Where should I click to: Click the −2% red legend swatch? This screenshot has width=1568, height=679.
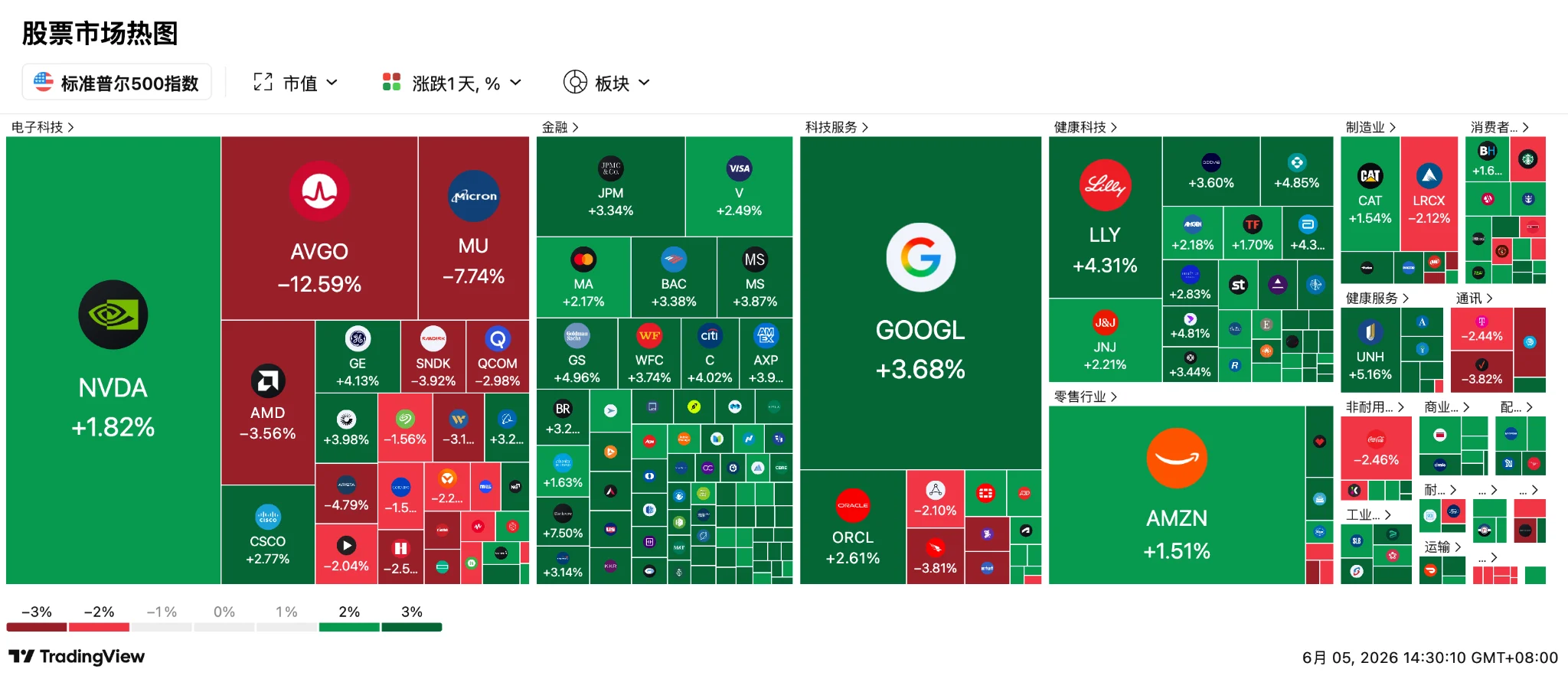pyautogui.click(x=99, y=627)
